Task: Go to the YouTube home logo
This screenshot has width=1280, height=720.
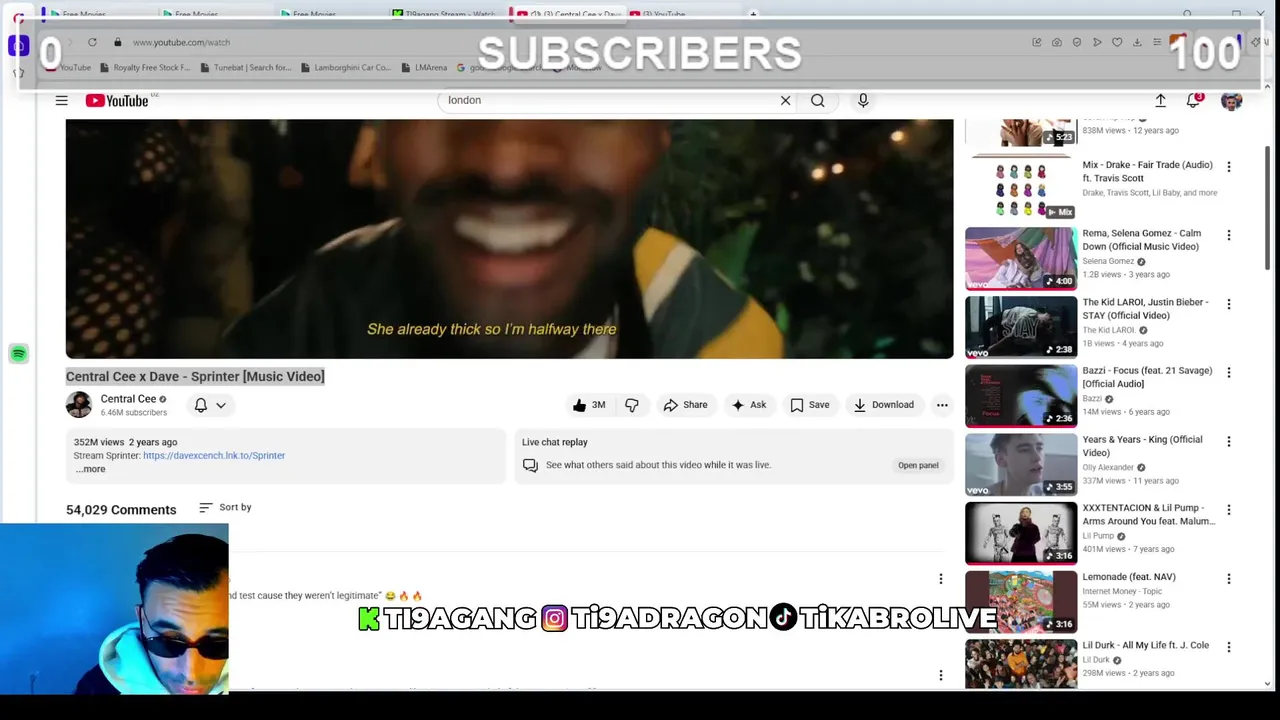Action: pyautogui.click(x=117, y=100)
